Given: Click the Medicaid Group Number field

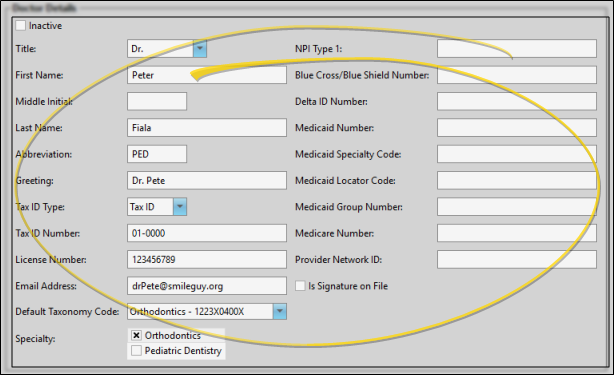Looking at the screenshot, I should pos(517,207).
